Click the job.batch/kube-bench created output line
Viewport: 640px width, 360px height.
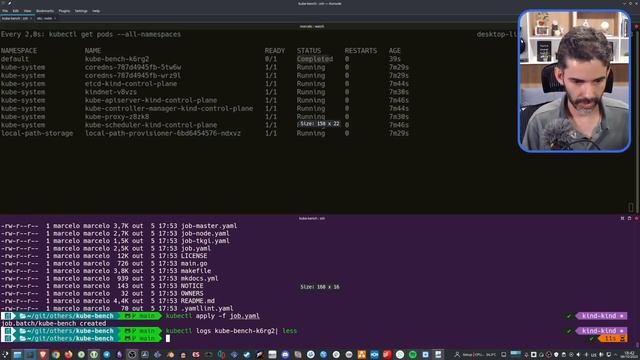(x=53, y=323)
